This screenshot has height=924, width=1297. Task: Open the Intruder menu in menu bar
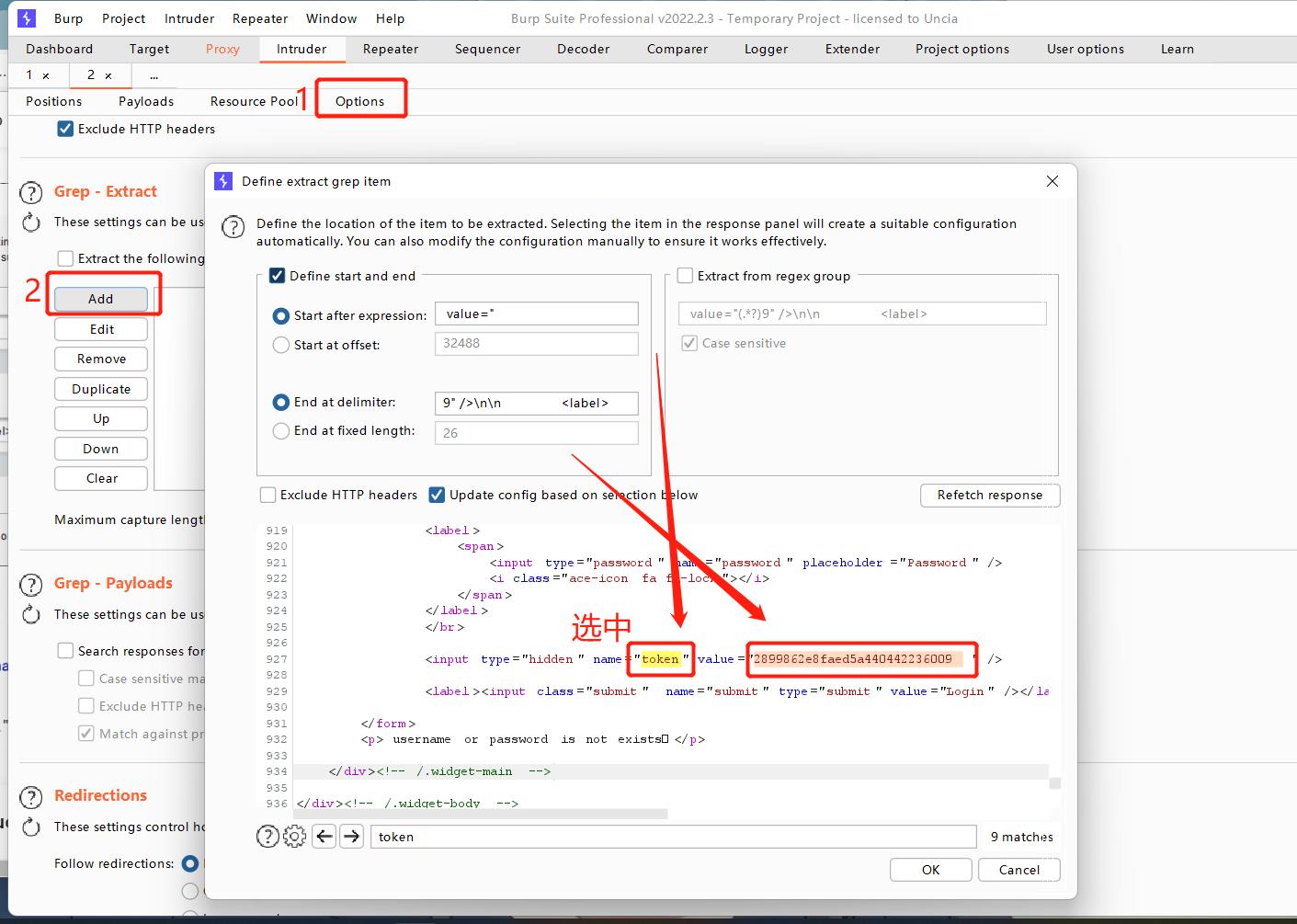coord(189,18)
